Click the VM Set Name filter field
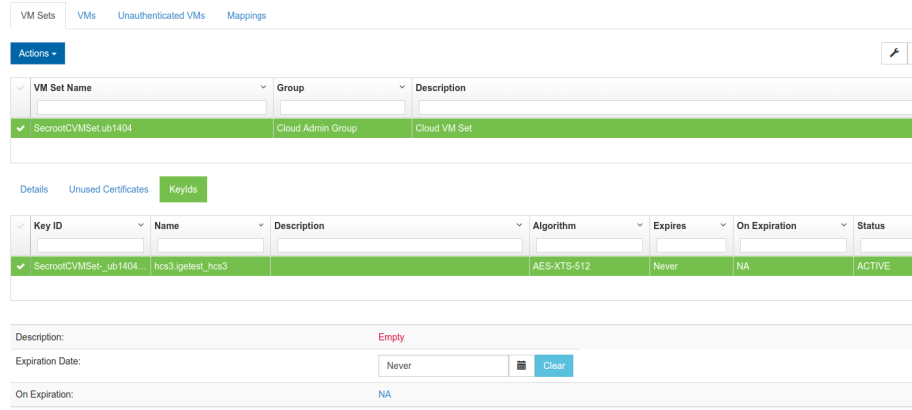The image size is (912, 410). tap(152, 108)
